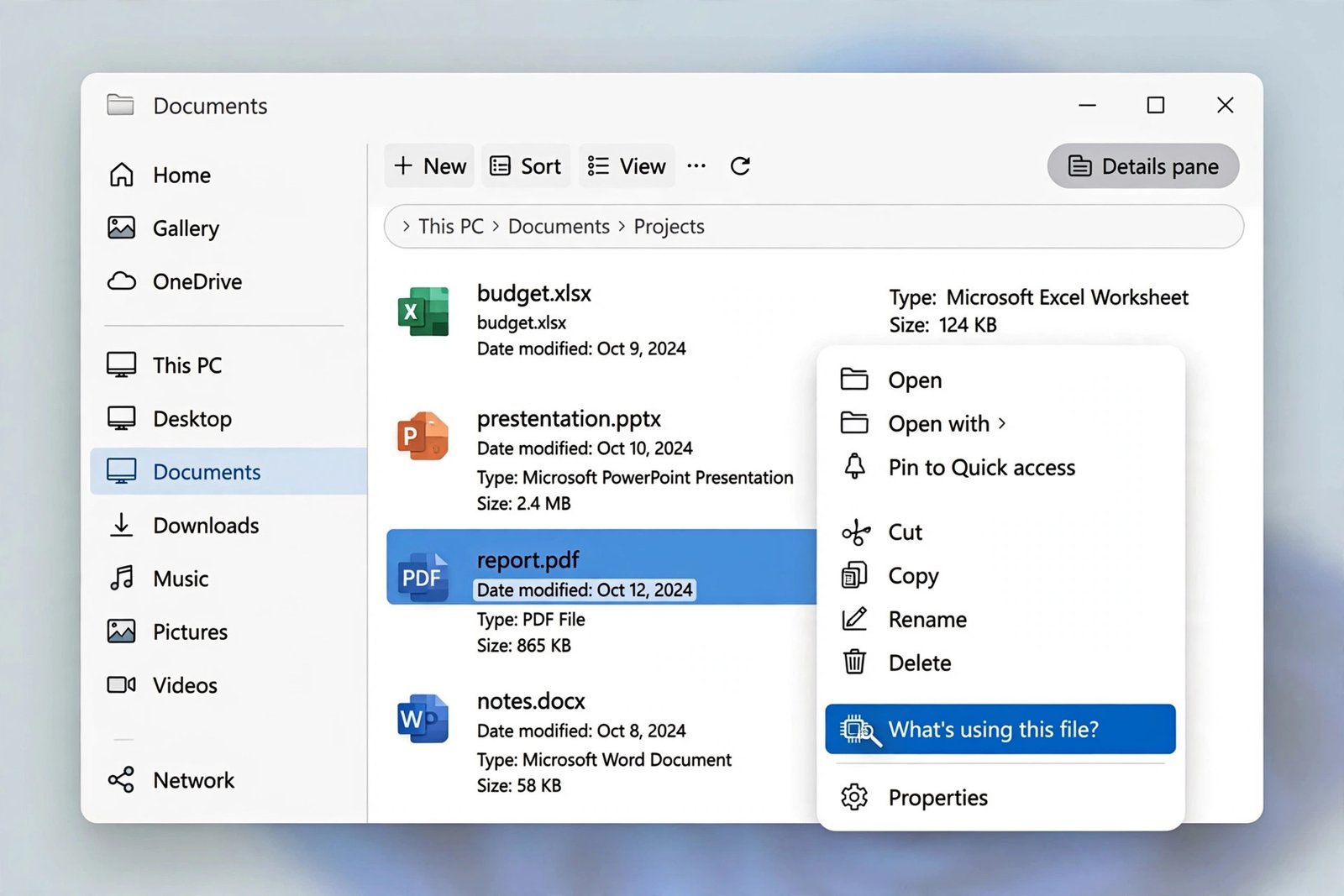Click the OneDrive cloud icon
1344x896 pixels.
point(122,281)
